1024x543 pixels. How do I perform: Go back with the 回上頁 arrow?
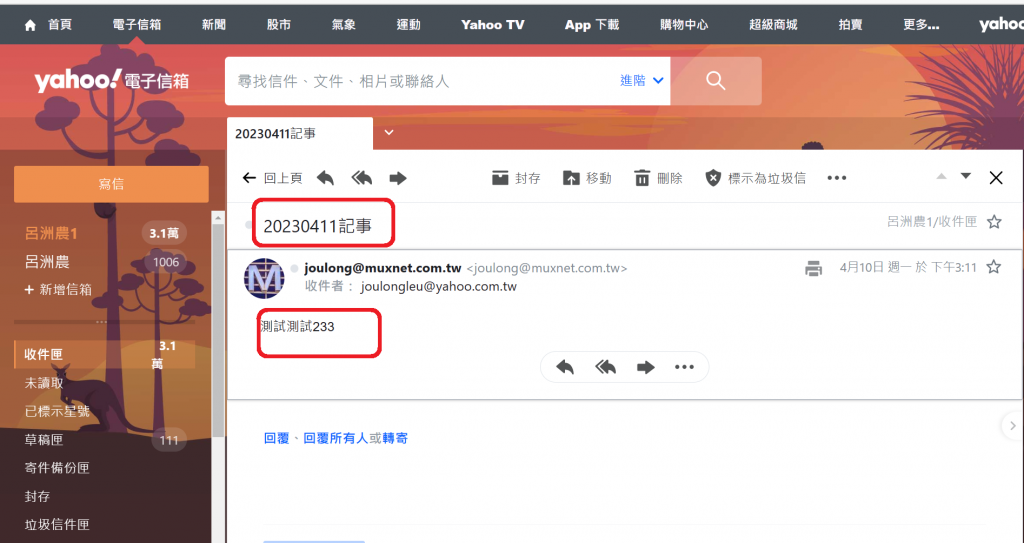272,178
